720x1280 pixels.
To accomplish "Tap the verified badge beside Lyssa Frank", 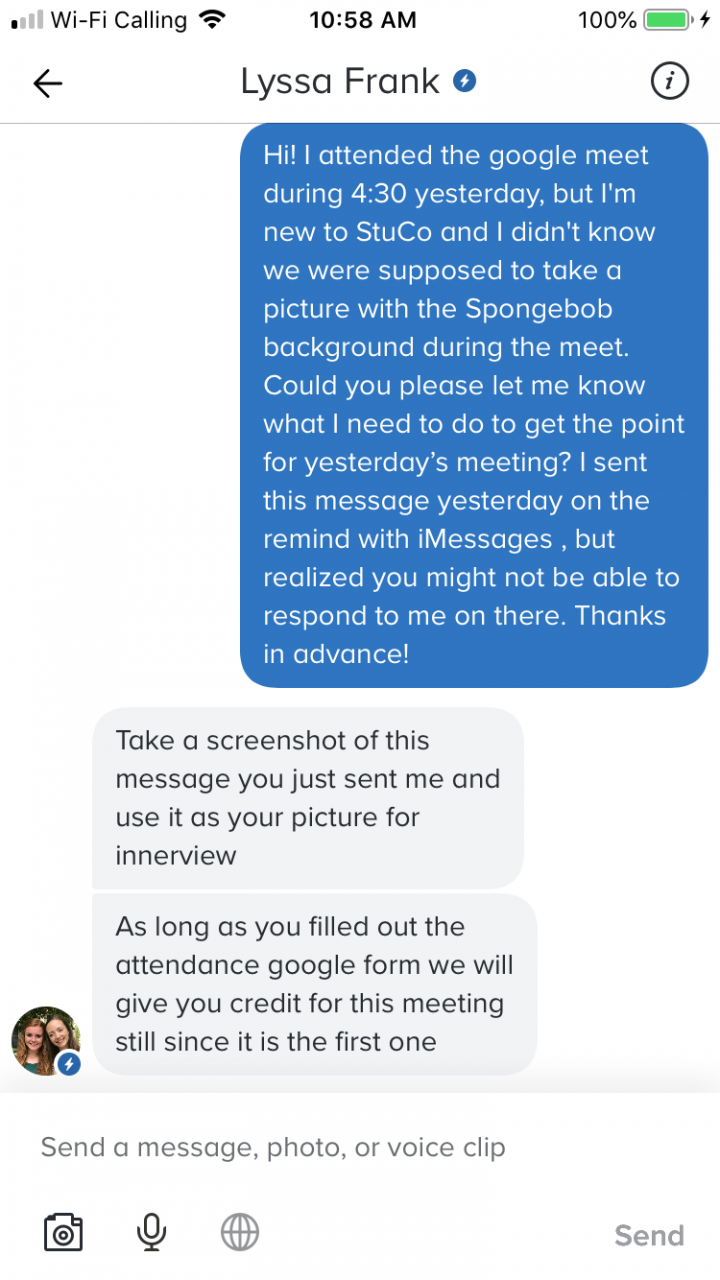I will pyautogui.click(x=464, y=81).
